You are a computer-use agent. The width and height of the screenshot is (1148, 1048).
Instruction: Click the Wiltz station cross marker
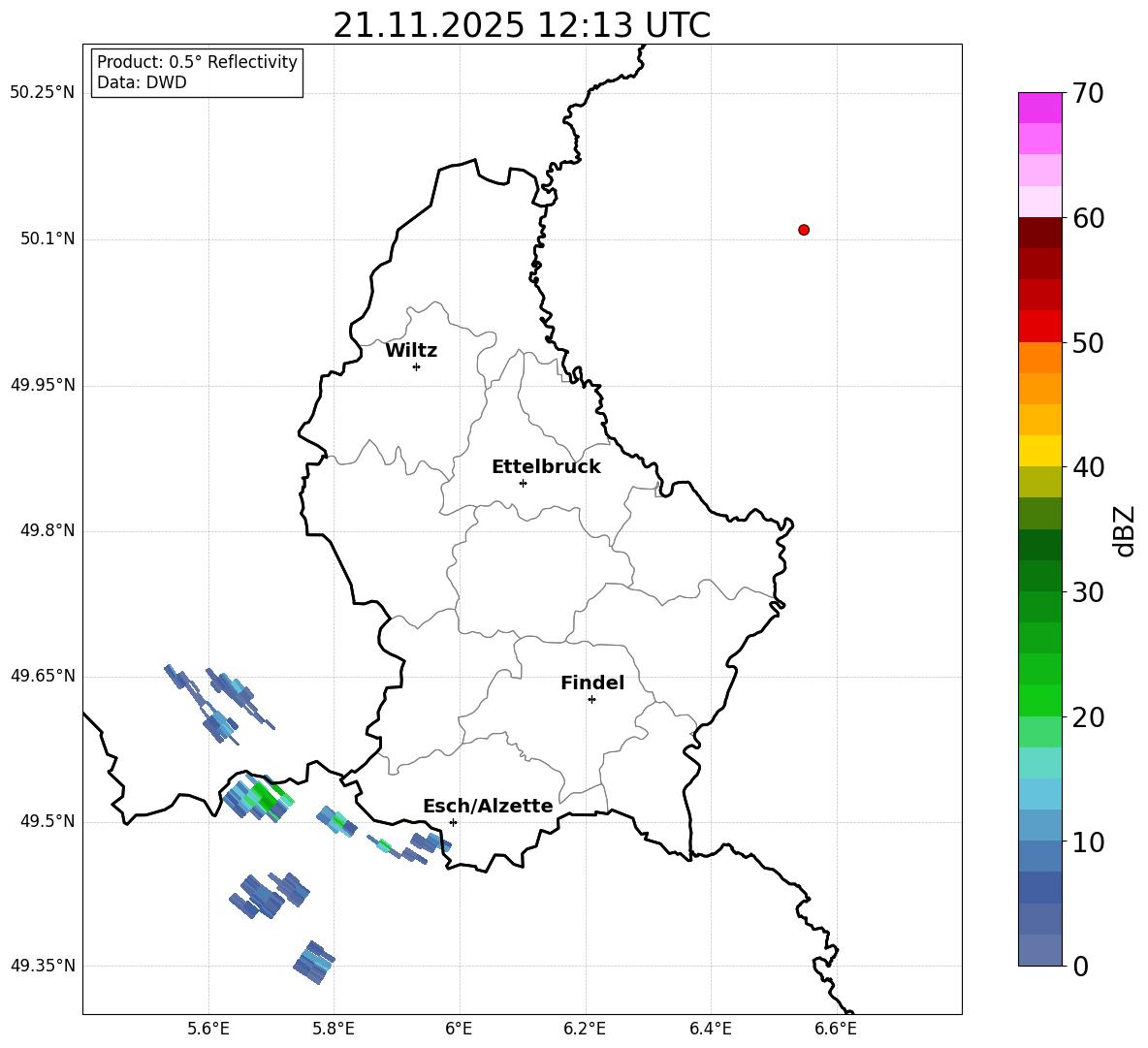(x=417, y=366)
